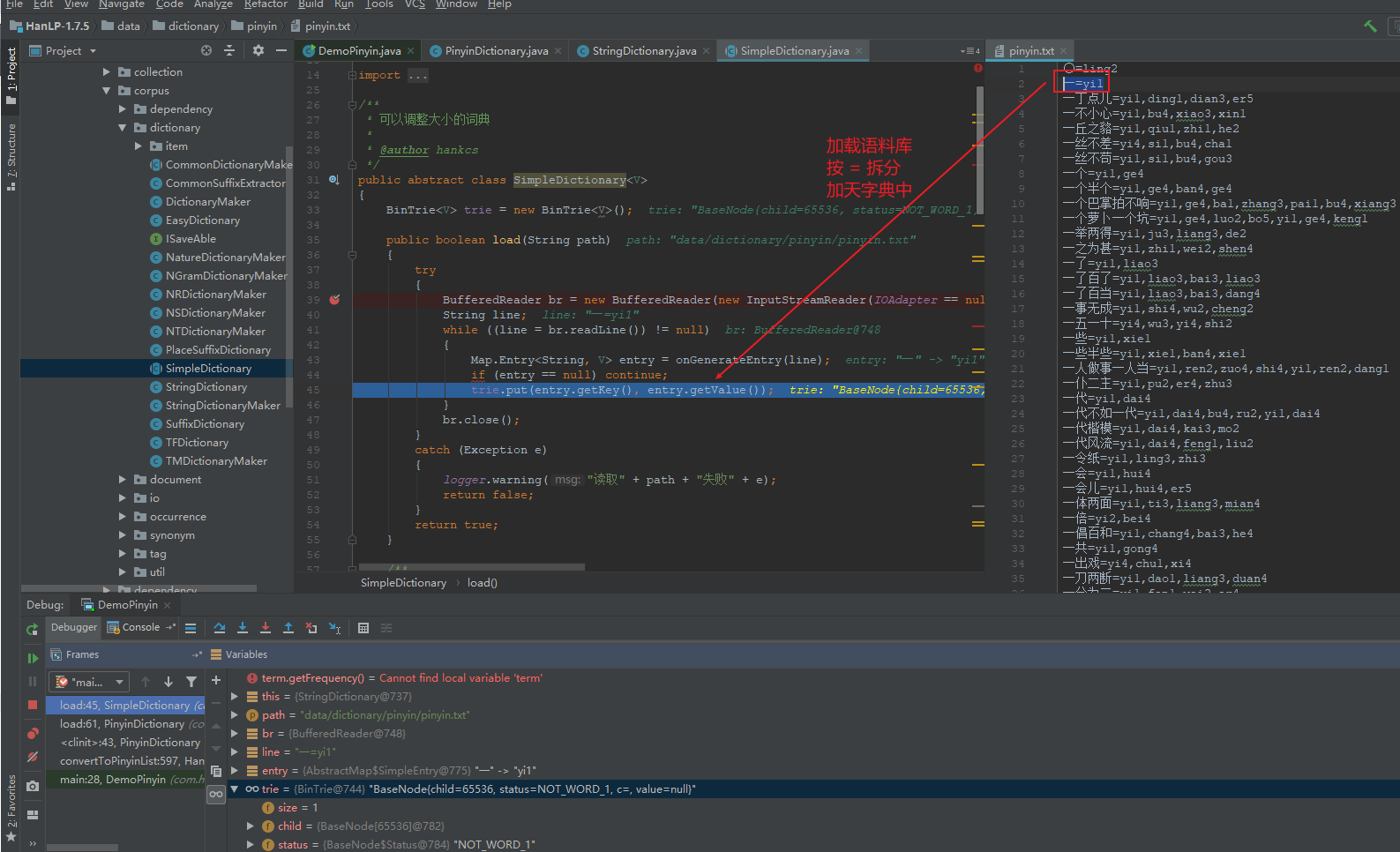
Task: Switch to DemoPinyin.java tab
Action: coord(359,51)
